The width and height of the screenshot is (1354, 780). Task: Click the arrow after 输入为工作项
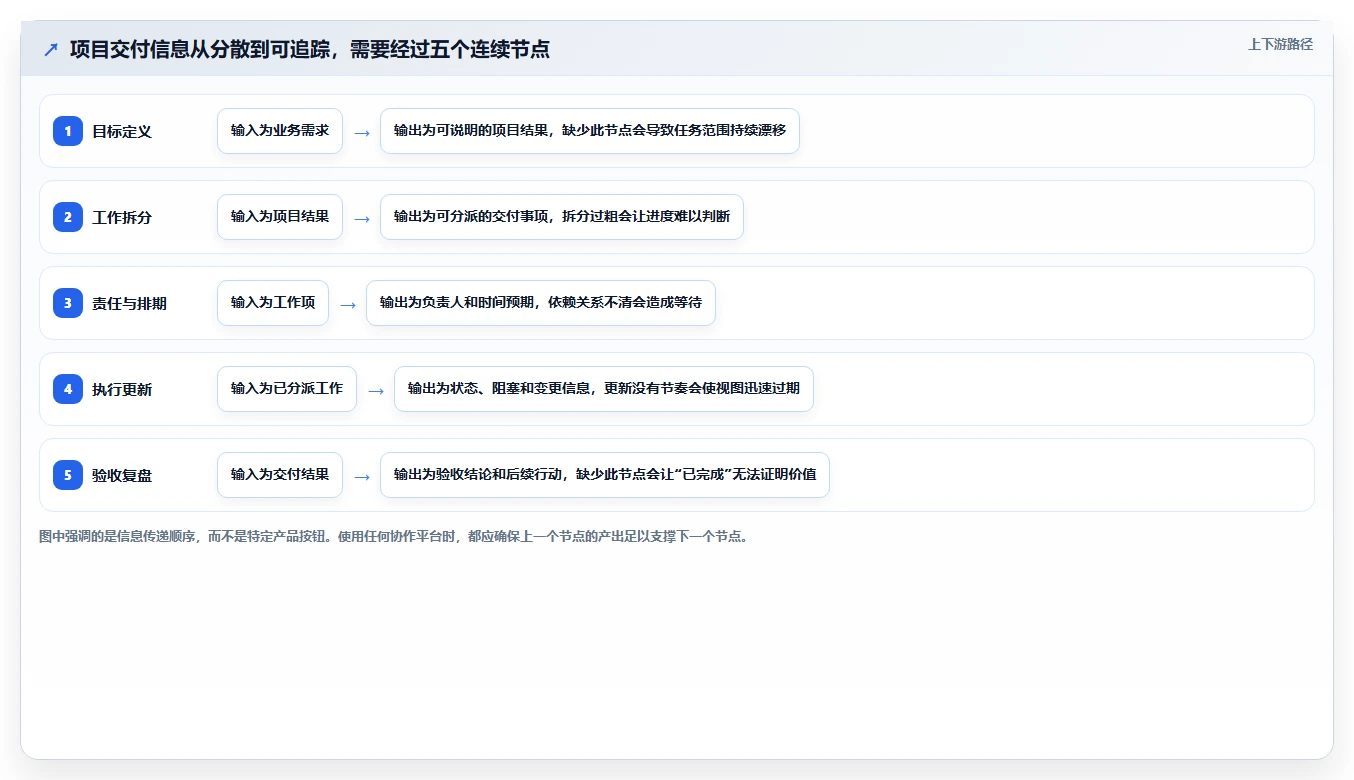coord(348,304)
